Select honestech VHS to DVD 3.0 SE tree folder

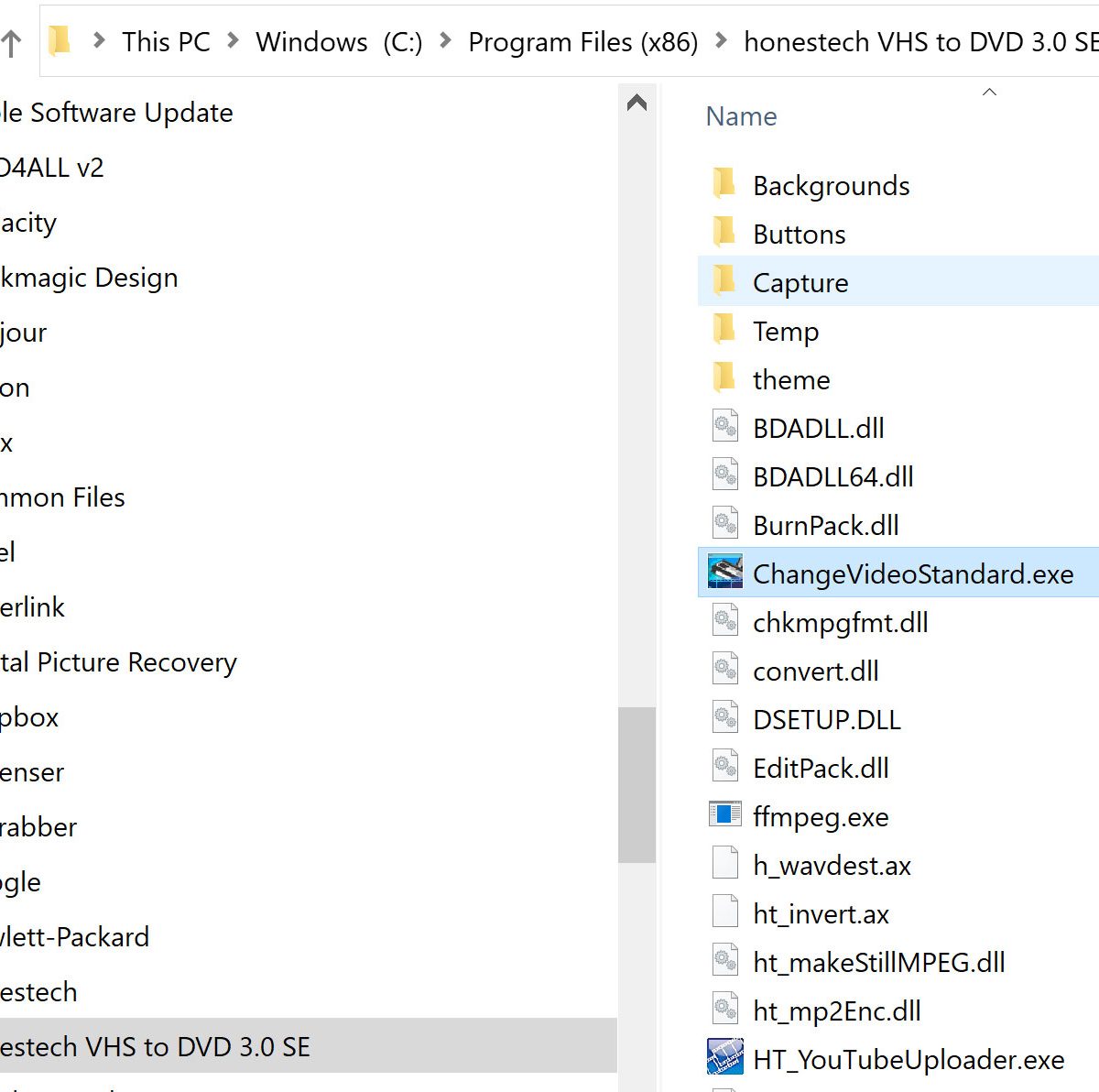pos(156,1046)
